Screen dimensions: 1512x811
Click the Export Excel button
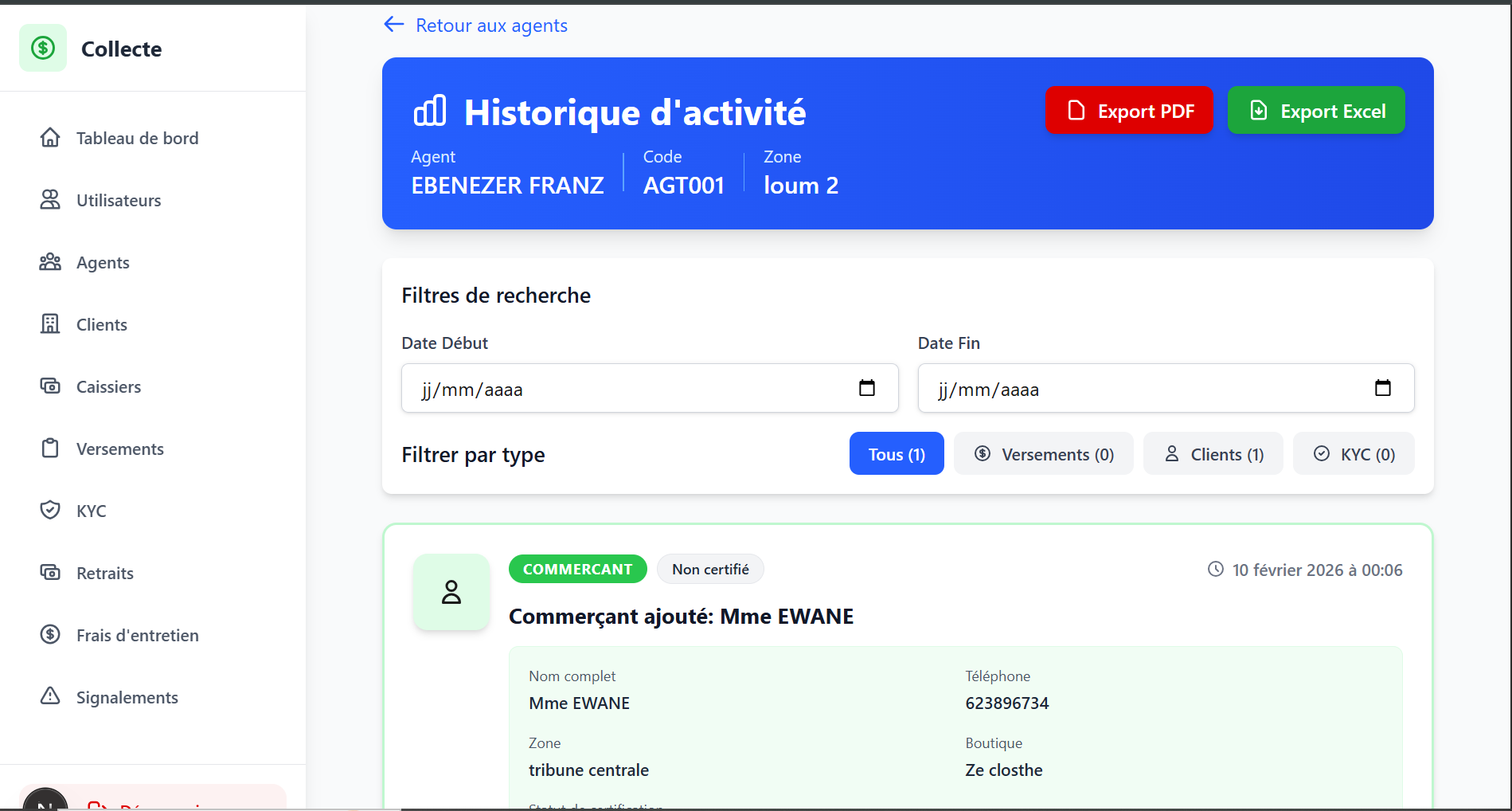point(1315,110)
